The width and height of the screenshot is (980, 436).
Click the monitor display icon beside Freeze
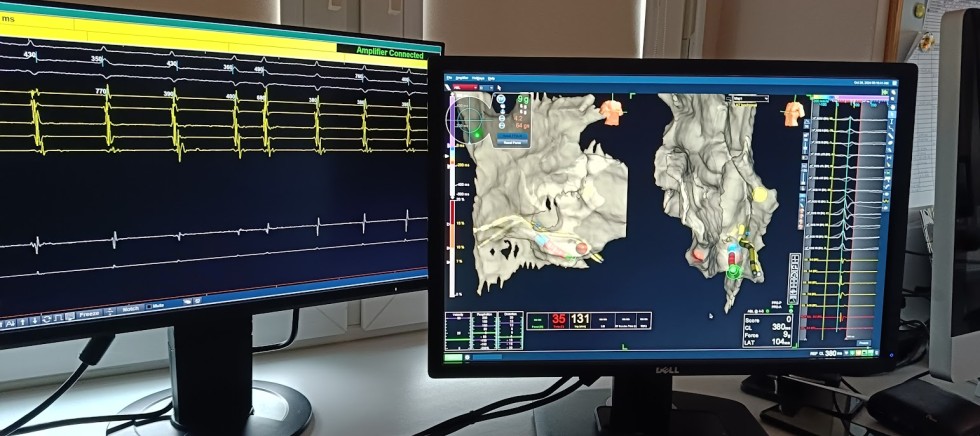coord(70,317)
